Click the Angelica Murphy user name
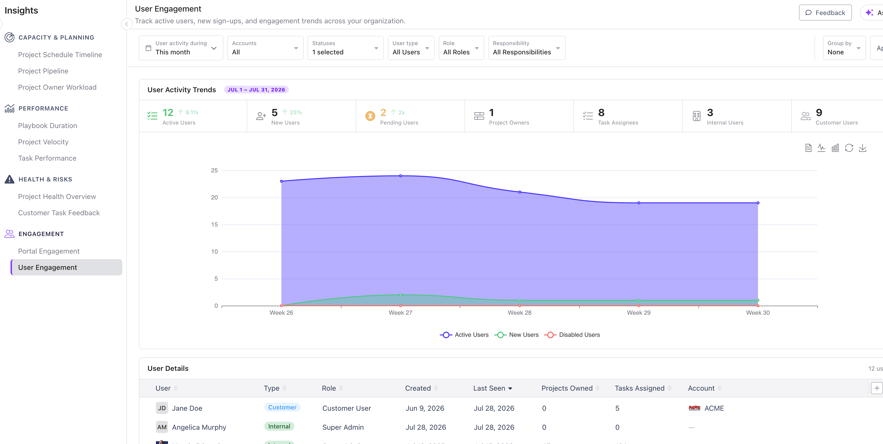Image resolution: width=883 pixels, height=444 pixels. 199,428
